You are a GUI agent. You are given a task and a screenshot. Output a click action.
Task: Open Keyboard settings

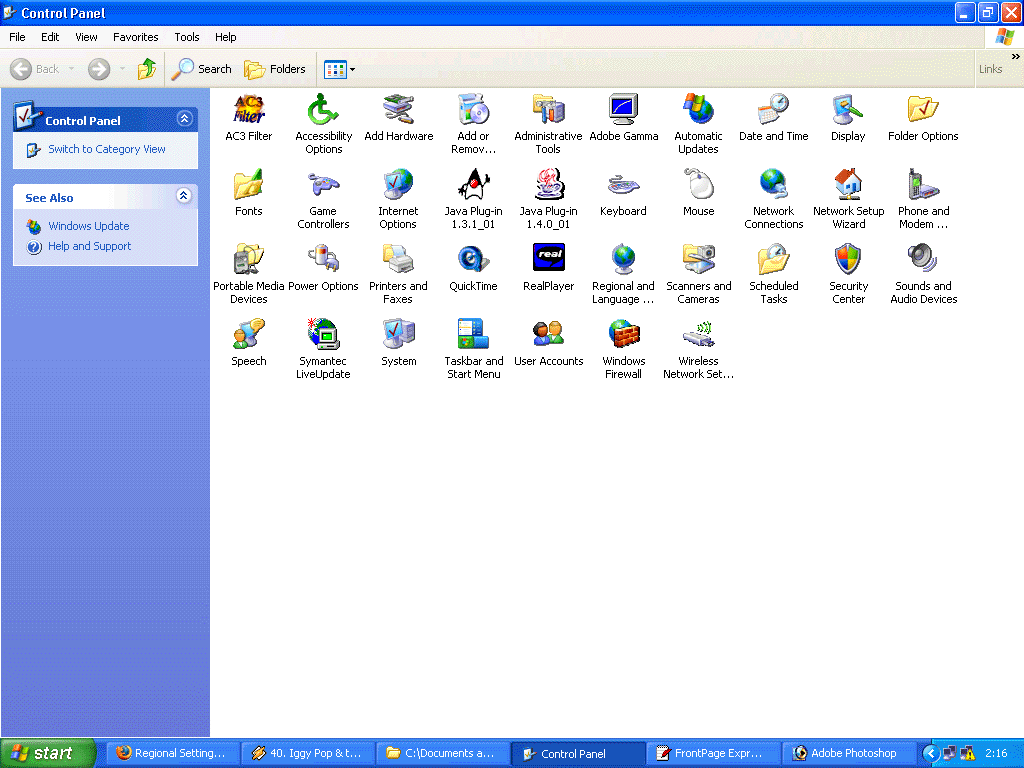tap(624, 193)
